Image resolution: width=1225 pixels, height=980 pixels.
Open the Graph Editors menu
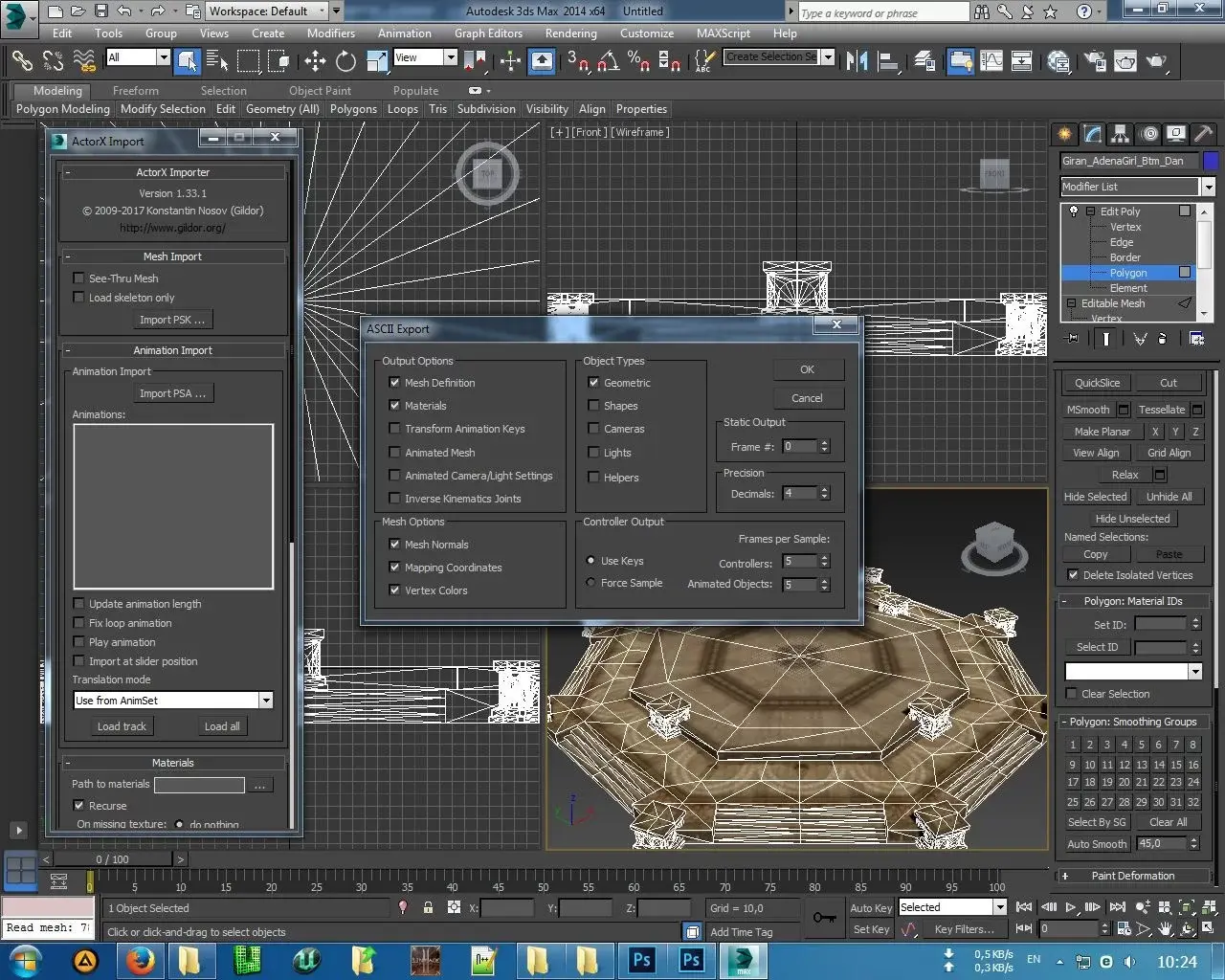click(x=488, y=33)
